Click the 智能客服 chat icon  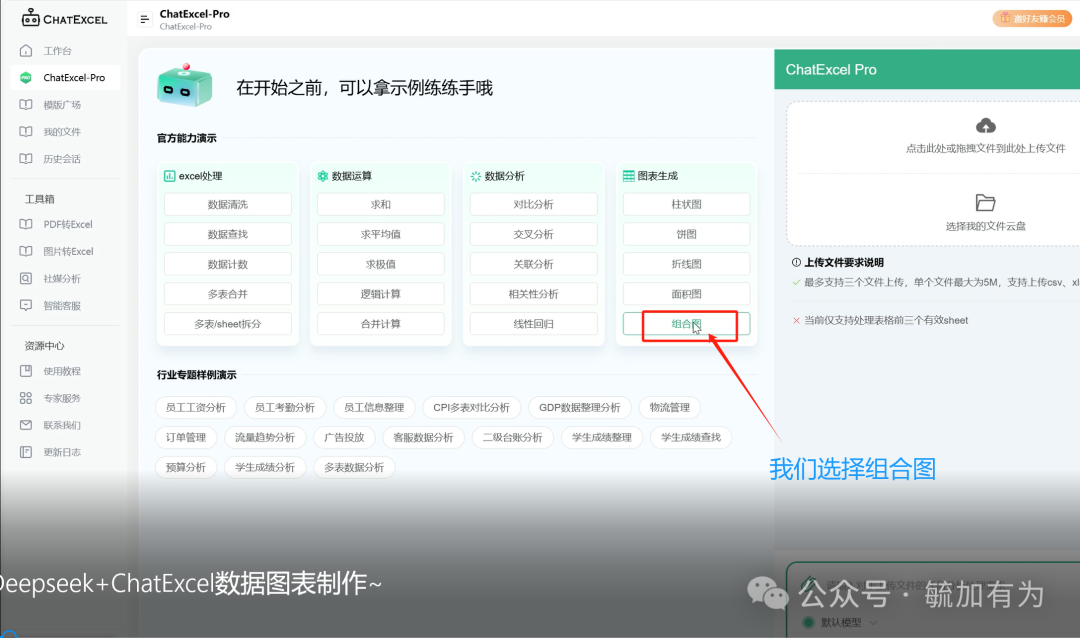coord(26,305)
